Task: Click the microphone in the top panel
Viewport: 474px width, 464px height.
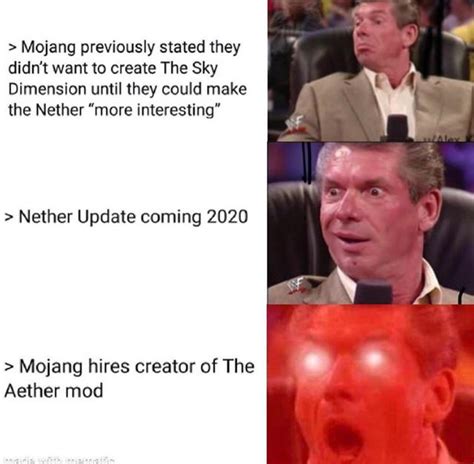Action: [x=398, y=127]
